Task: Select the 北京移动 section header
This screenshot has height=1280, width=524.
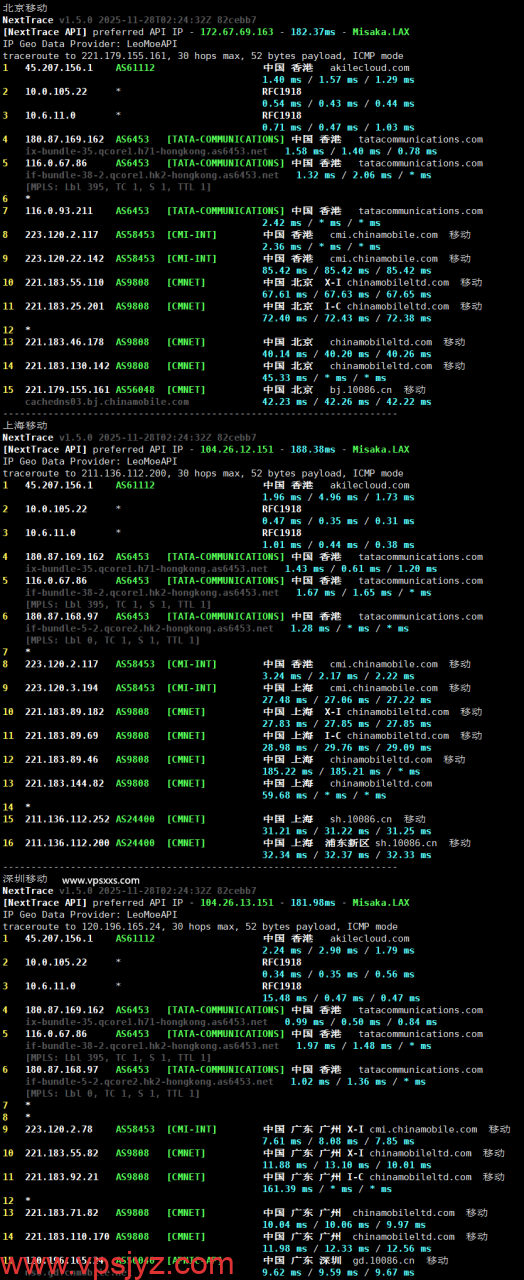Action: click(x=25, y=8)
